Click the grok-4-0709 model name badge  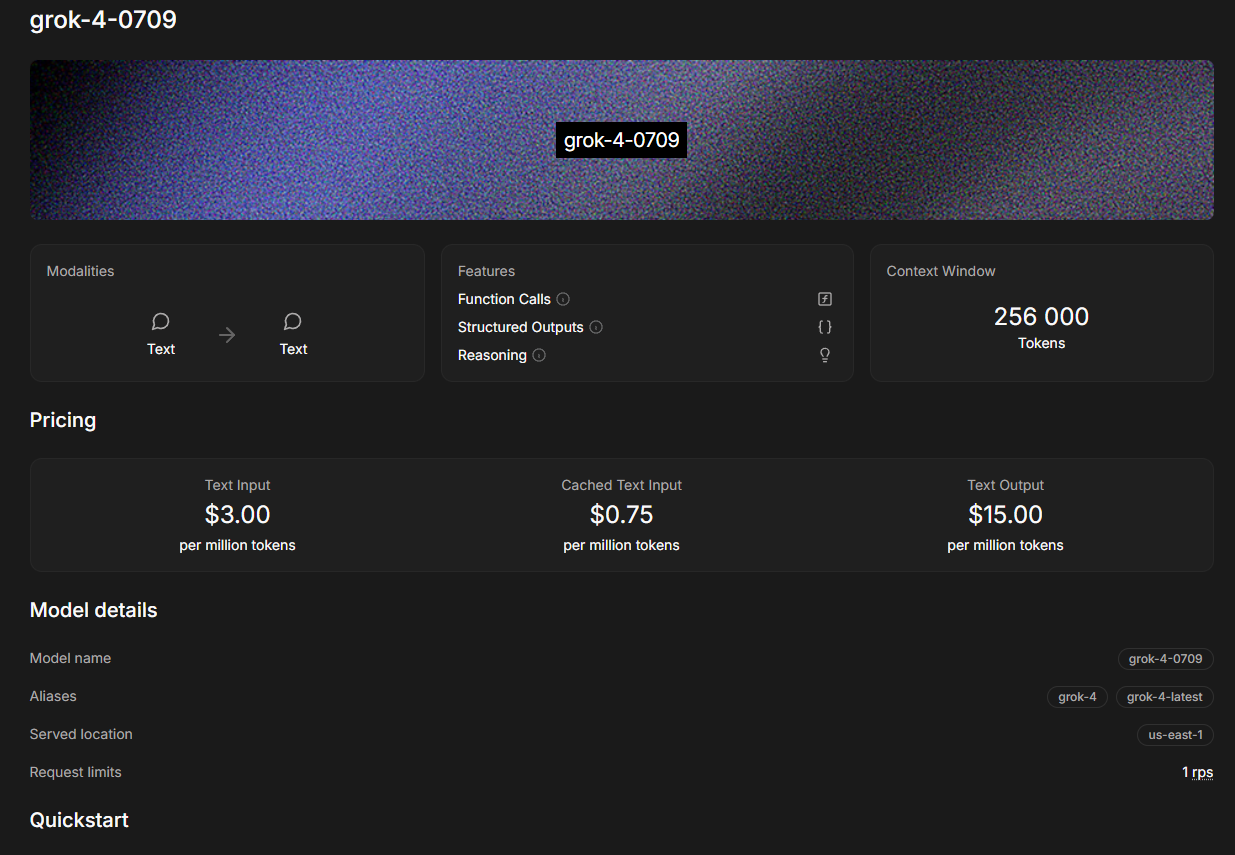[x=1166, y=659]
